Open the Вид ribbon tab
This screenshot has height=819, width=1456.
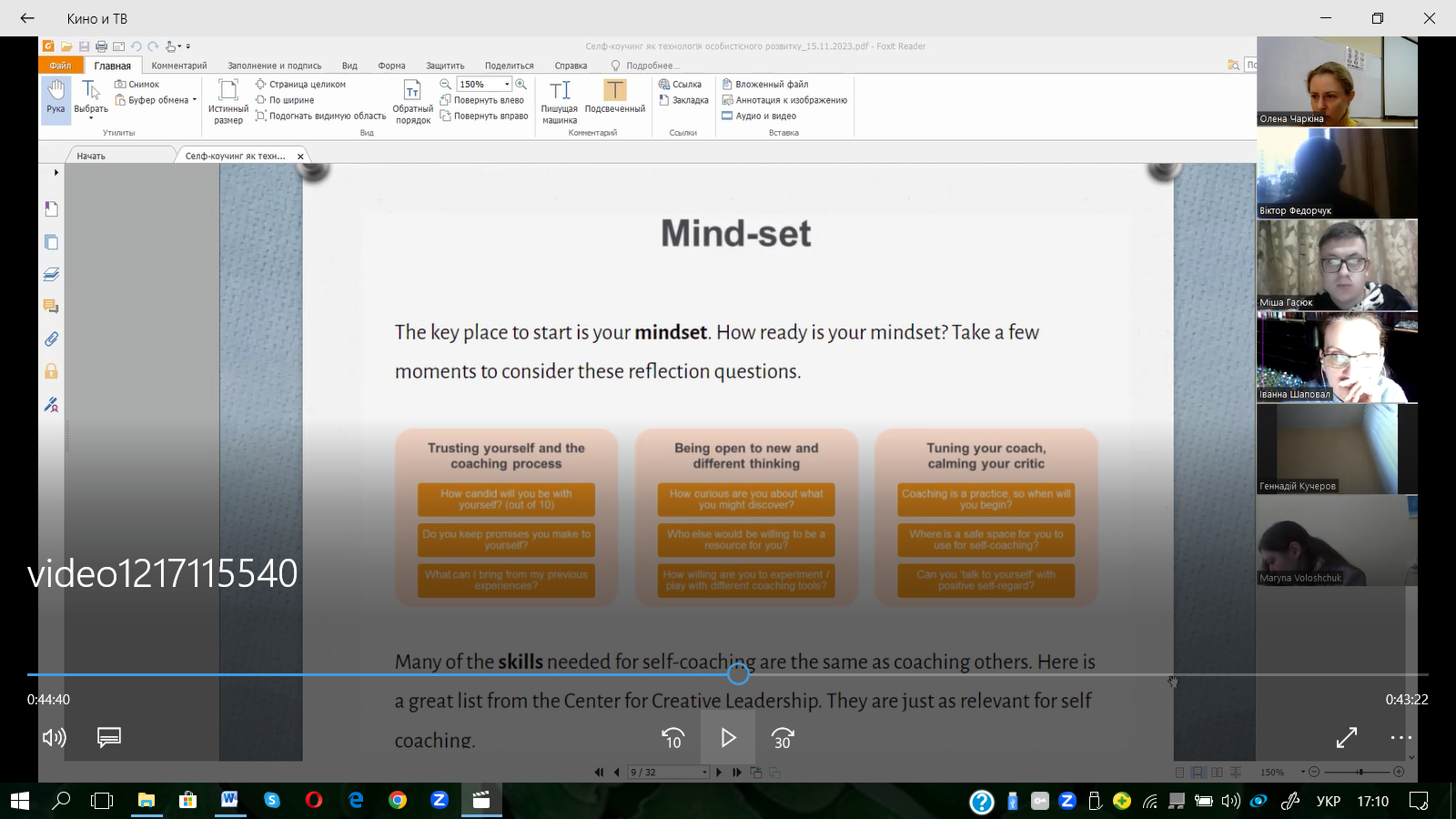[349, 66]
